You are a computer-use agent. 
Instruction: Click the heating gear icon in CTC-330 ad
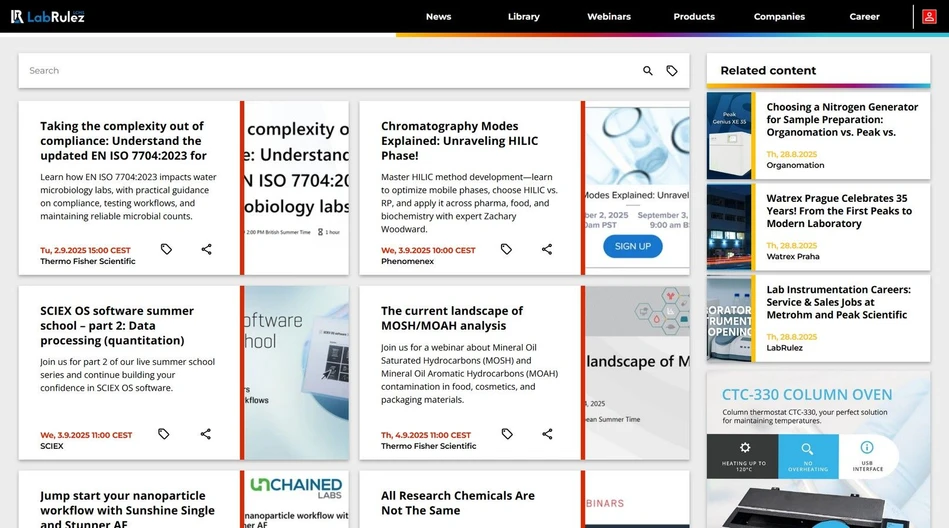[x=745, y=447]
